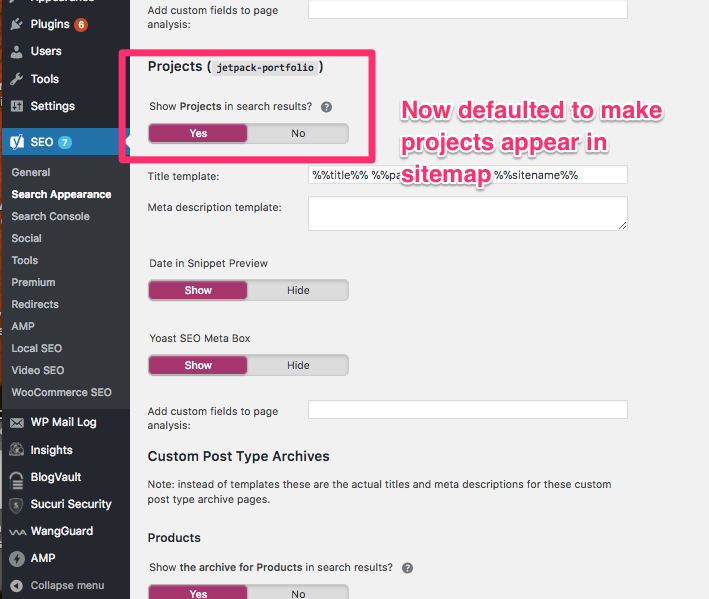Screen dimensions: 709x599
Task: Set Show Projects in search results to No
Action: 298,133
